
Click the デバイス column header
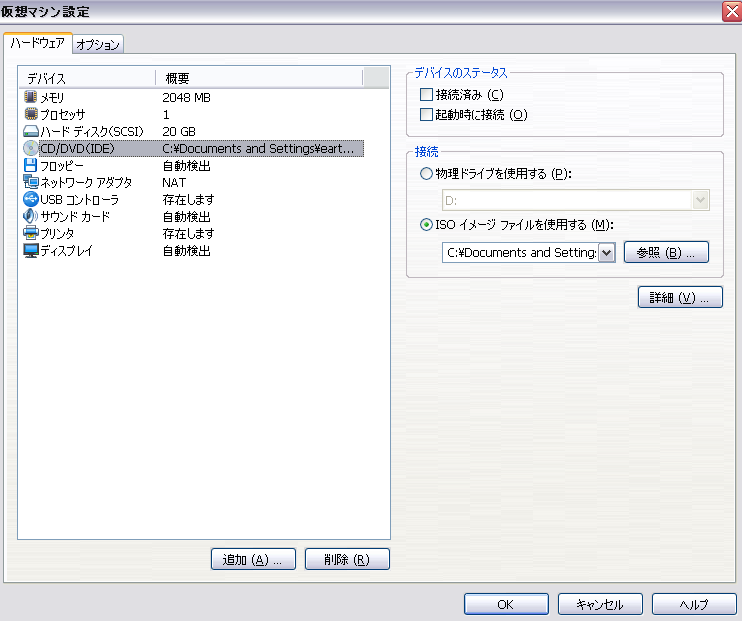point(87,78)
